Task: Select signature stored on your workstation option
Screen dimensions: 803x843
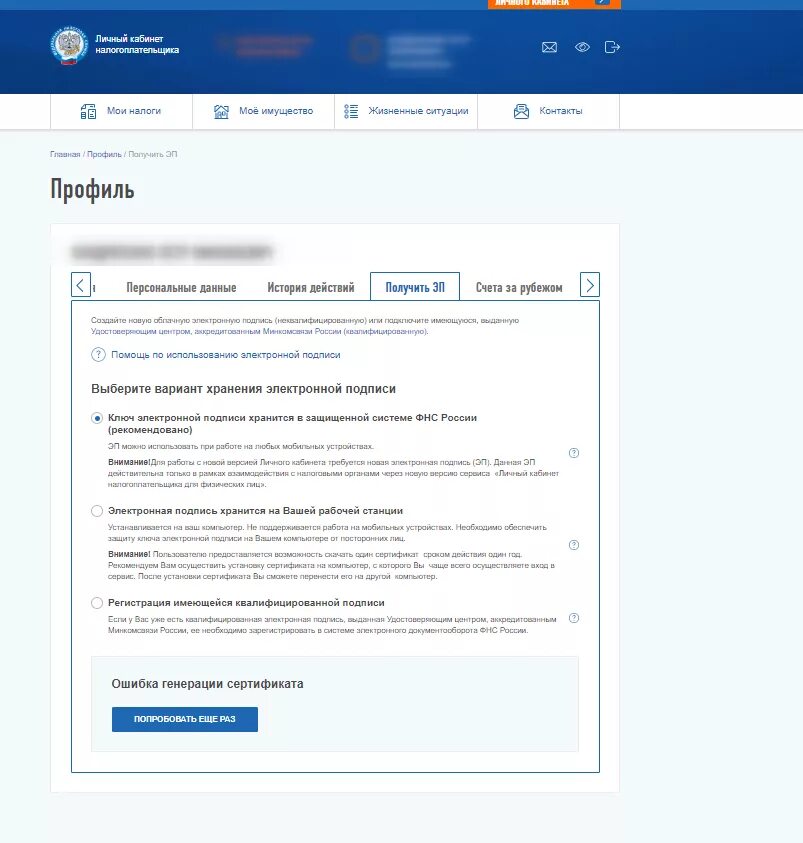Action: [97, 511]
